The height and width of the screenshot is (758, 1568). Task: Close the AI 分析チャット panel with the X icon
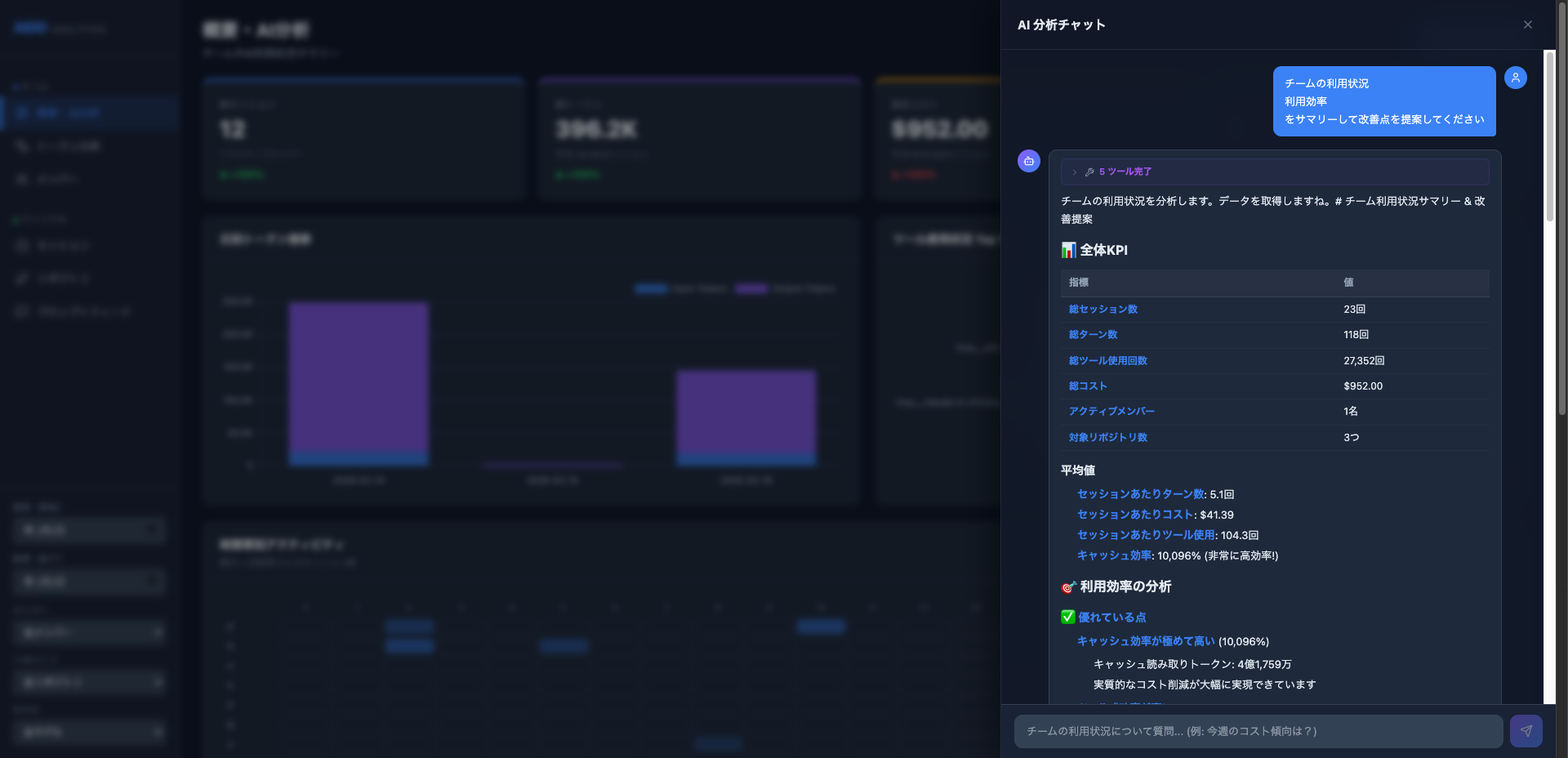pos(1528,25)
